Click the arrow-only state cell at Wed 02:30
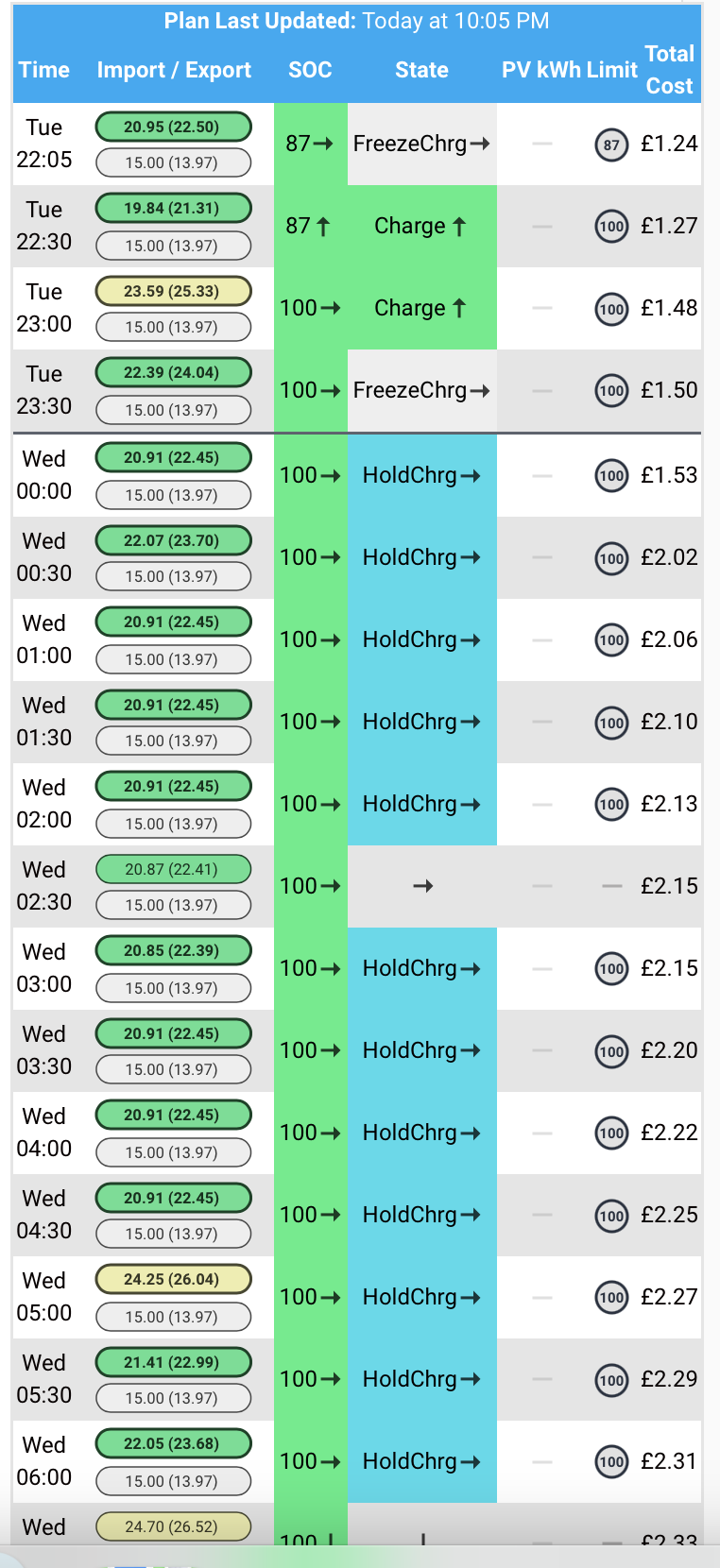 [x=422, y=886]
